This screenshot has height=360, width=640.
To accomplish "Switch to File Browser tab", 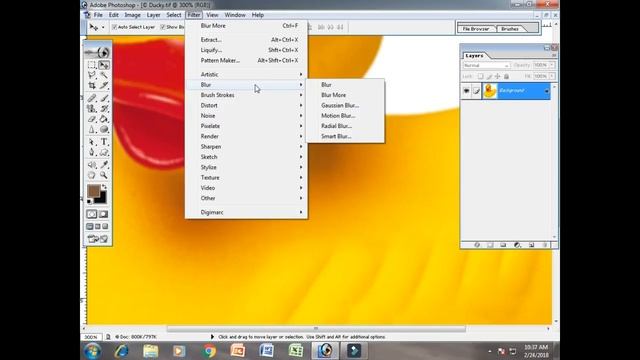I will [476, 29].
